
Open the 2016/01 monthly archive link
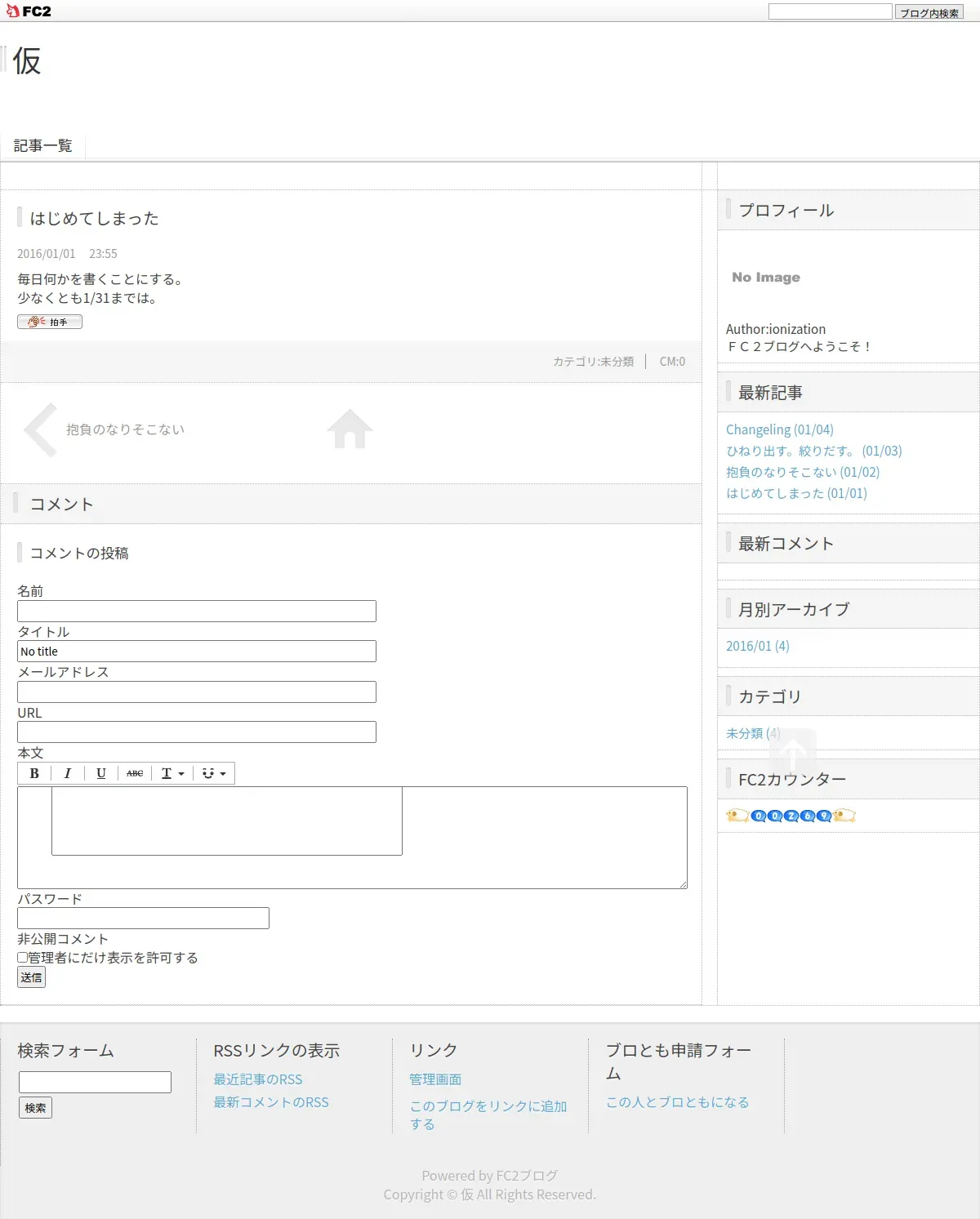tap(758, 646)
